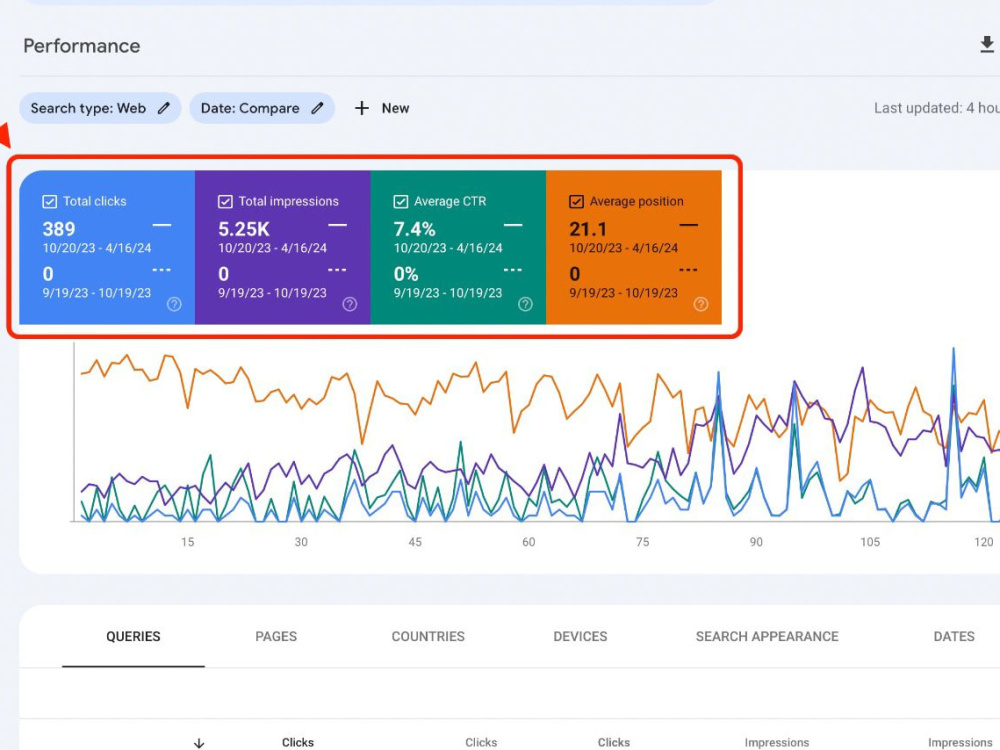Click the chart x-axis label 90
1000x750 pixels.
click(756, 542)
